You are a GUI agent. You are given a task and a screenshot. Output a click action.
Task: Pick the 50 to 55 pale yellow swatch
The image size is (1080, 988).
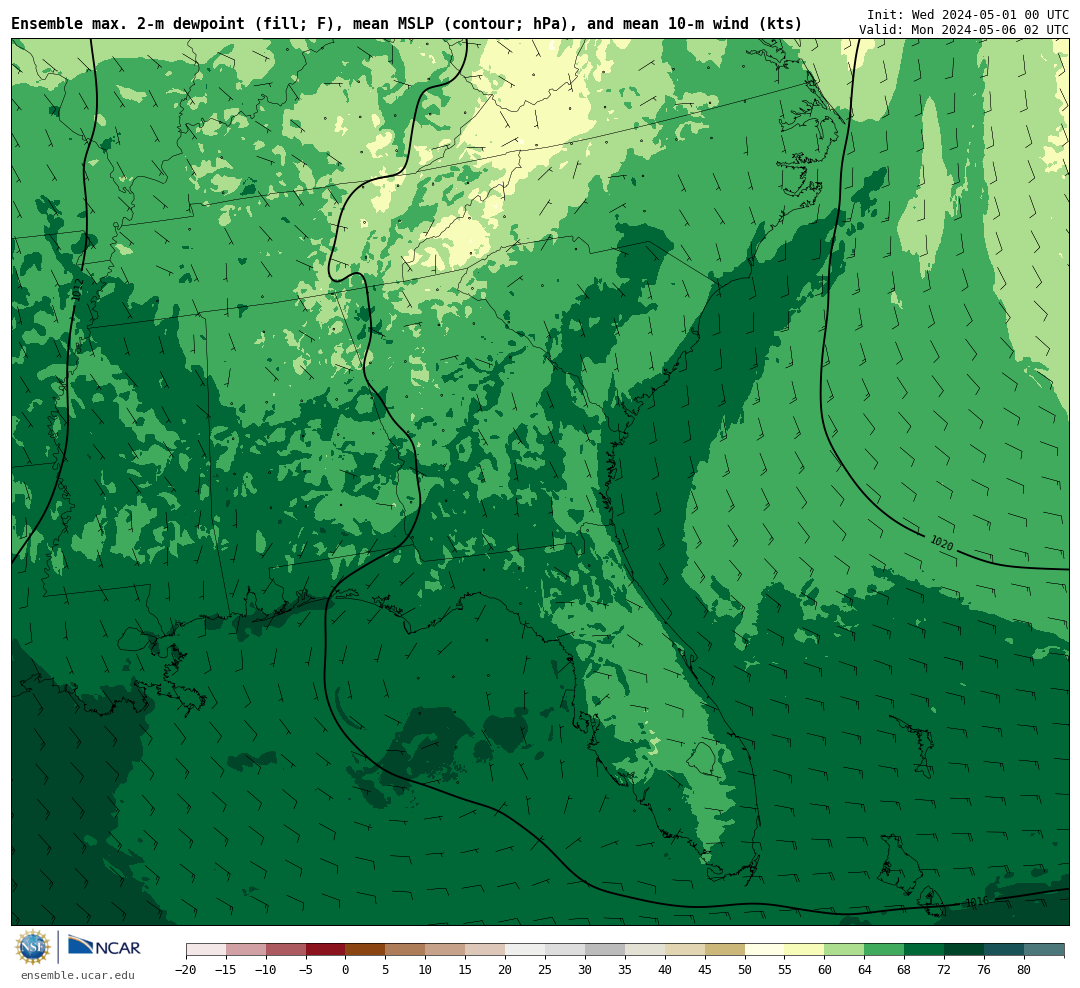(x=765, y=950)
